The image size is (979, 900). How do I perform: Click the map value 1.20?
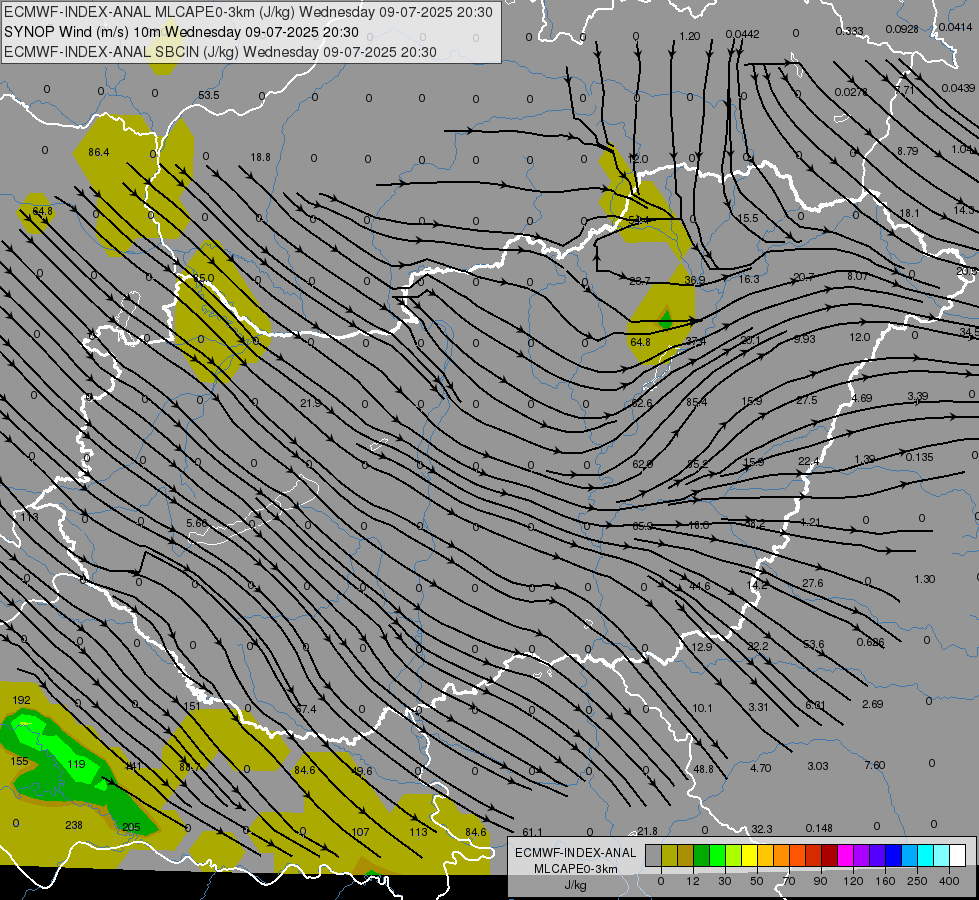point(689,36)
